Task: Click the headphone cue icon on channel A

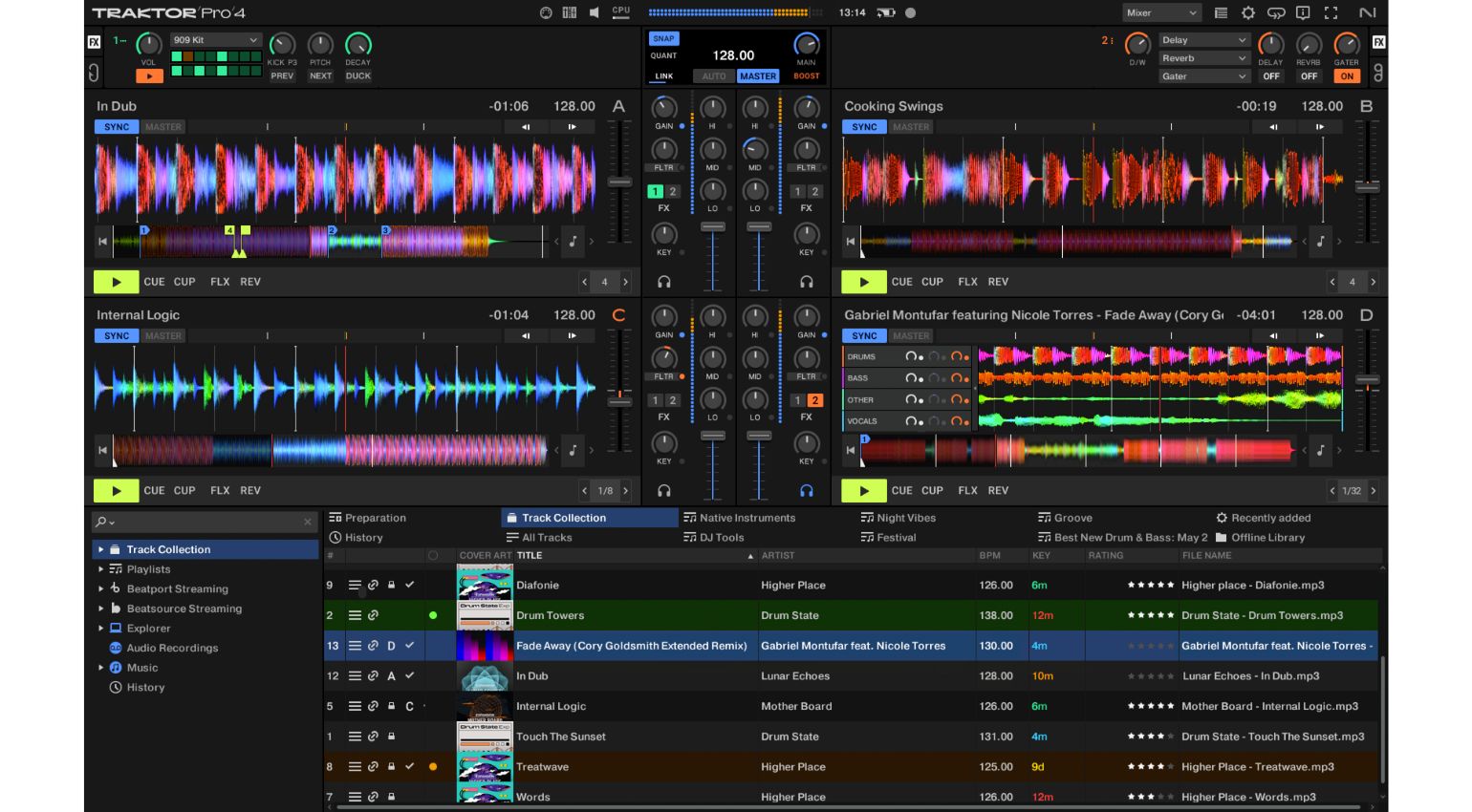Action: [664, 282]
